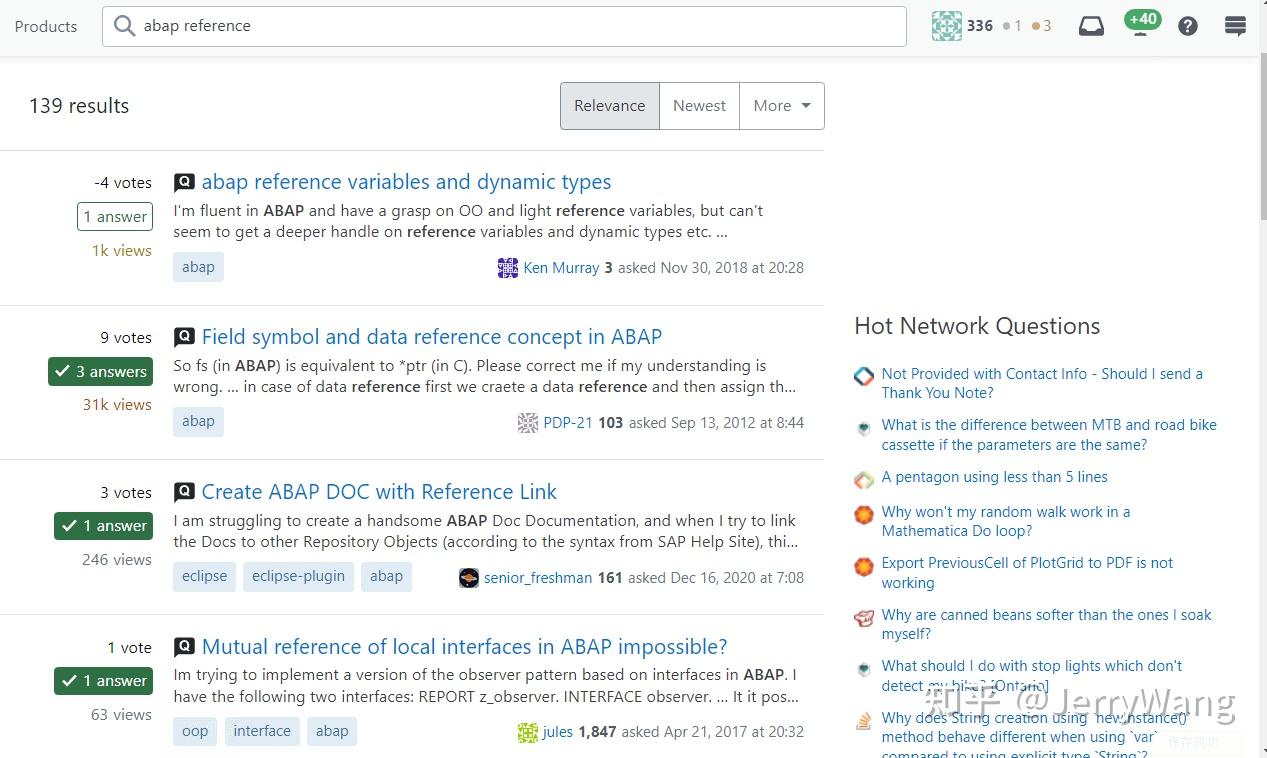Open 'A pentagon using less than 5 lines'

click(994, 477)
